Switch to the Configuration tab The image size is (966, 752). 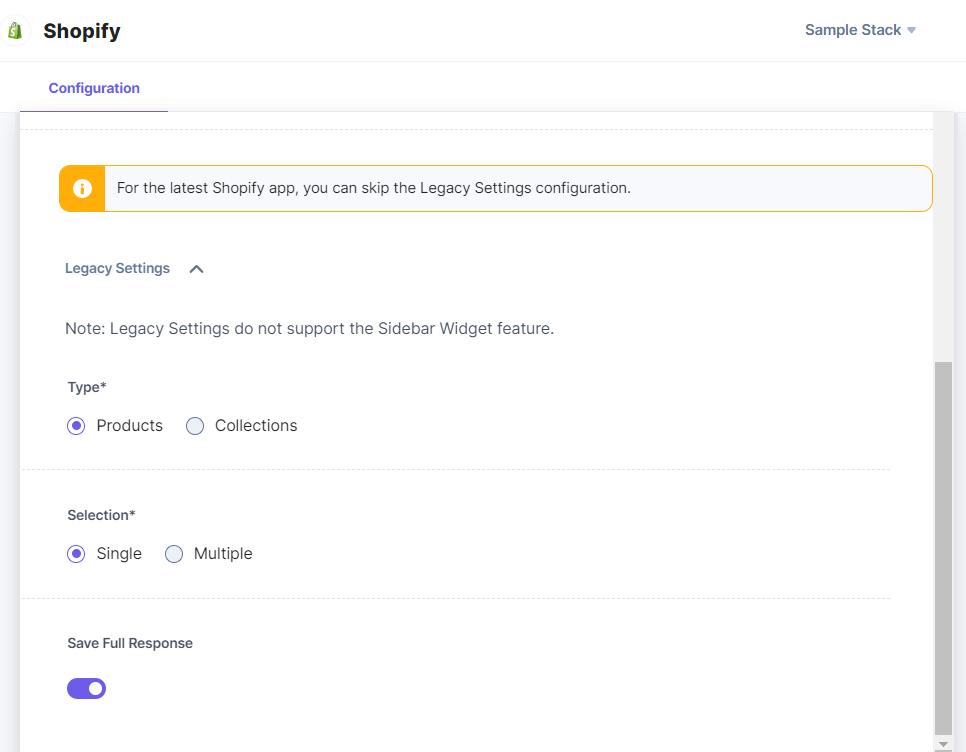click(x=93, y=88)
